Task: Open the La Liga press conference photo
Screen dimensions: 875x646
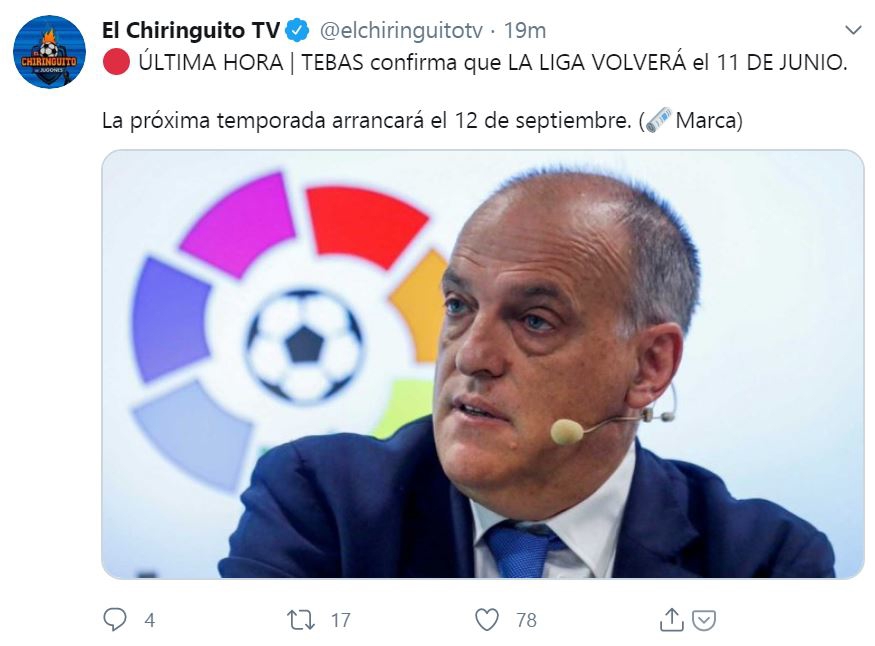Action: pyautogui.click(x=483, y=364)
